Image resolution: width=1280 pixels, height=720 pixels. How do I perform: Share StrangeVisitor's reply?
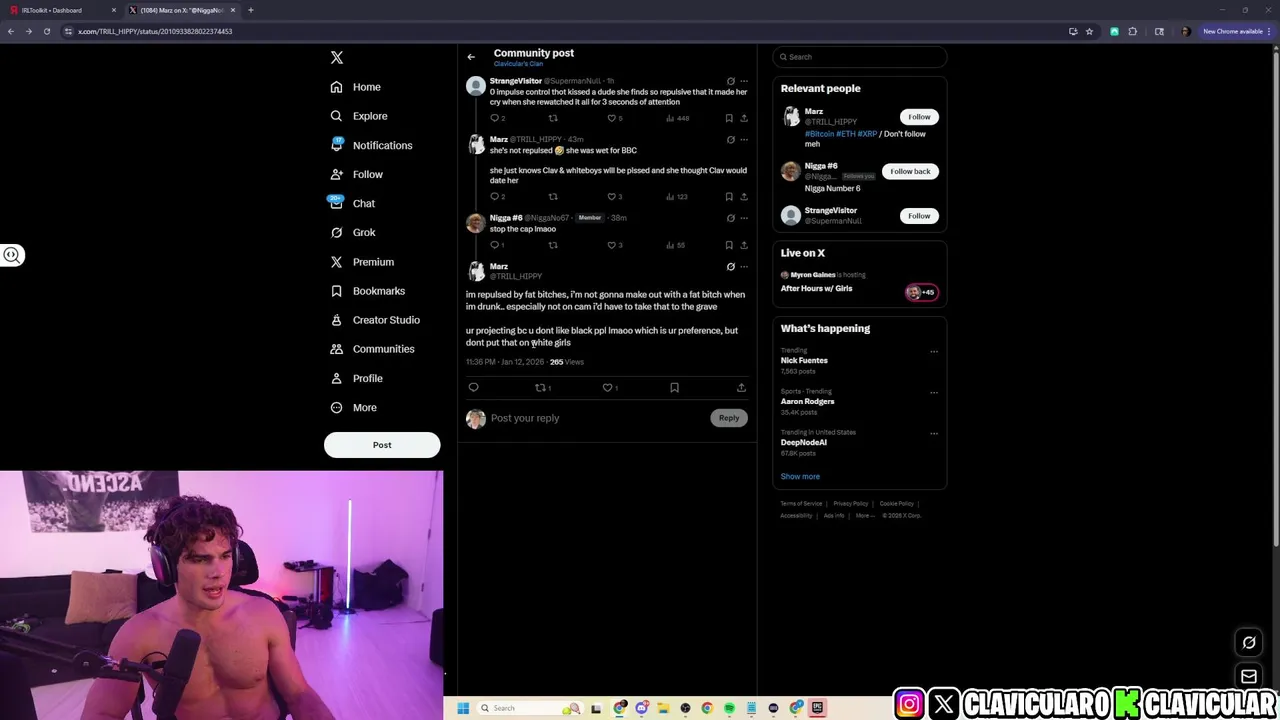(743, 118)
